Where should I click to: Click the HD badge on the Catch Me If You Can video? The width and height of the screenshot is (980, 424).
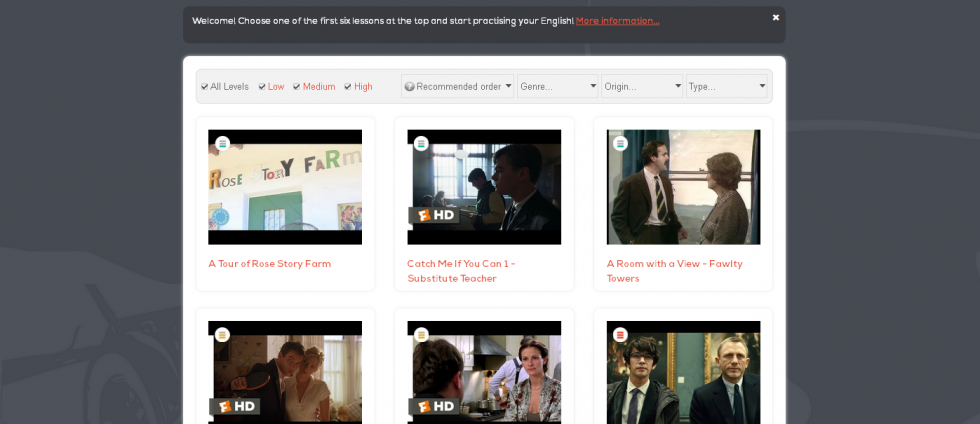tap(434, 215)
